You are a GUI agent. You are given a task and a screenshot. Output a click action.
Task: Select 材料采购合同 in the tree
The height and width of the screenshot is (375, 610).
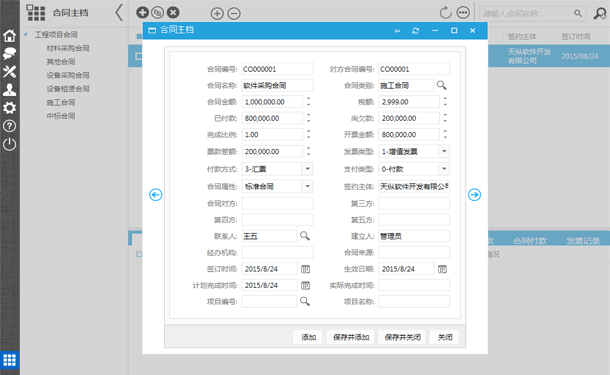pos(68,48)
